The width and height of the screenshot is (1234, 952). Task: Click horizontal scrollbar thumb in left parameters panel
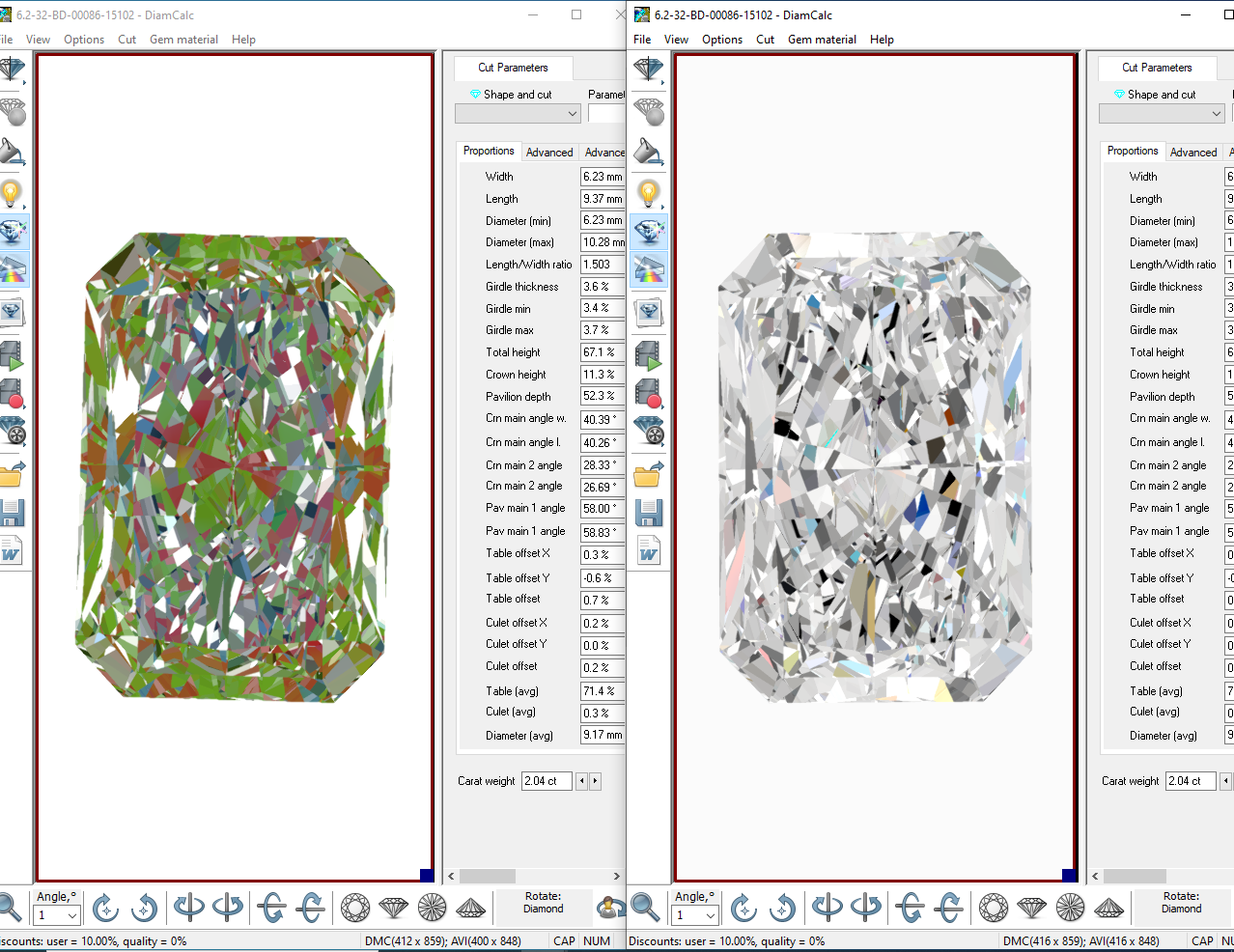[x=488, y=877]
